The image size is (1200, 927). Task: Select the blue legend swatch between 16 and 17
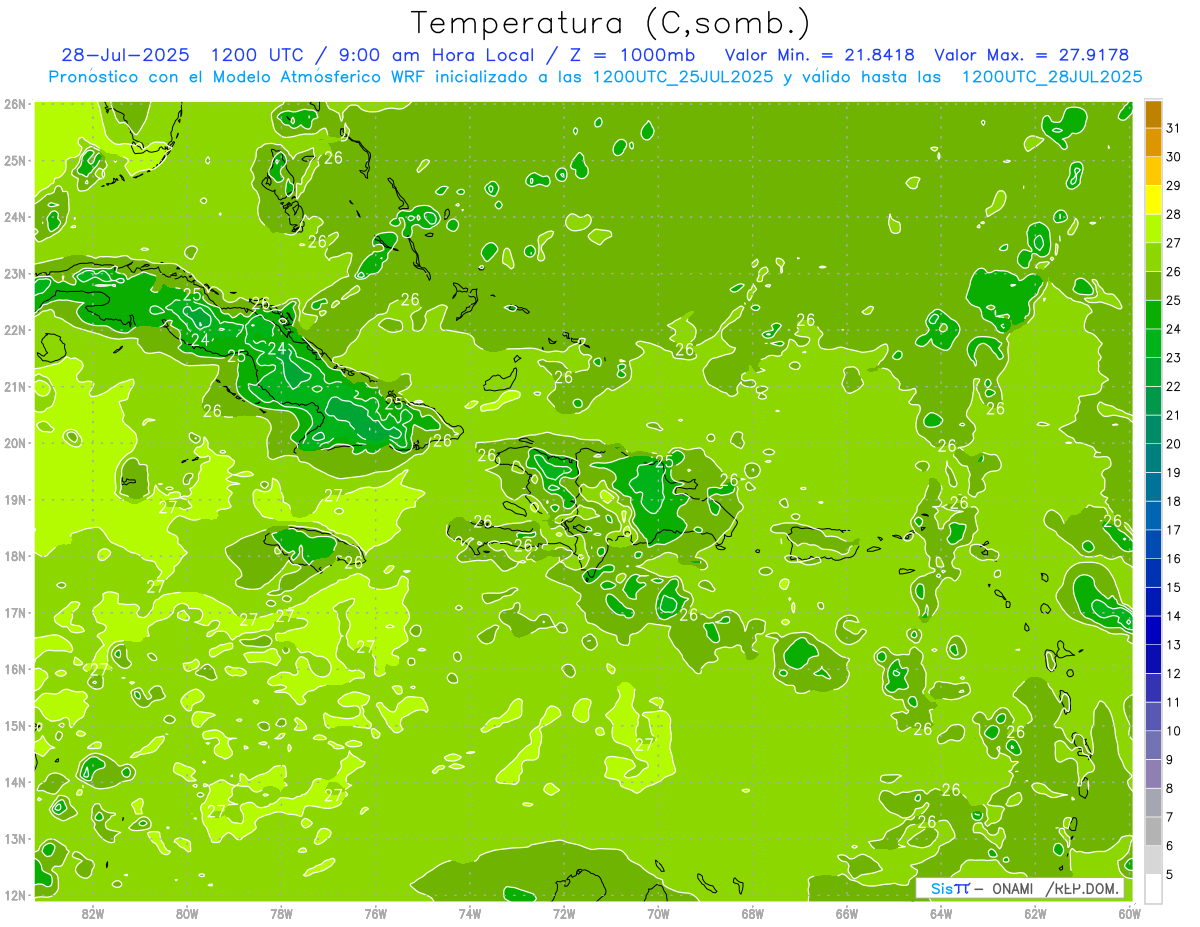tap(1153, 544)
